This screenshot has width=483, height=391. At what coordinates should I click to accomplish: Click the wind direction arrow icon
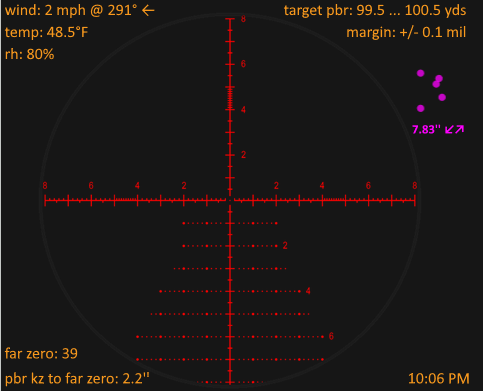(x=148, y=11)
